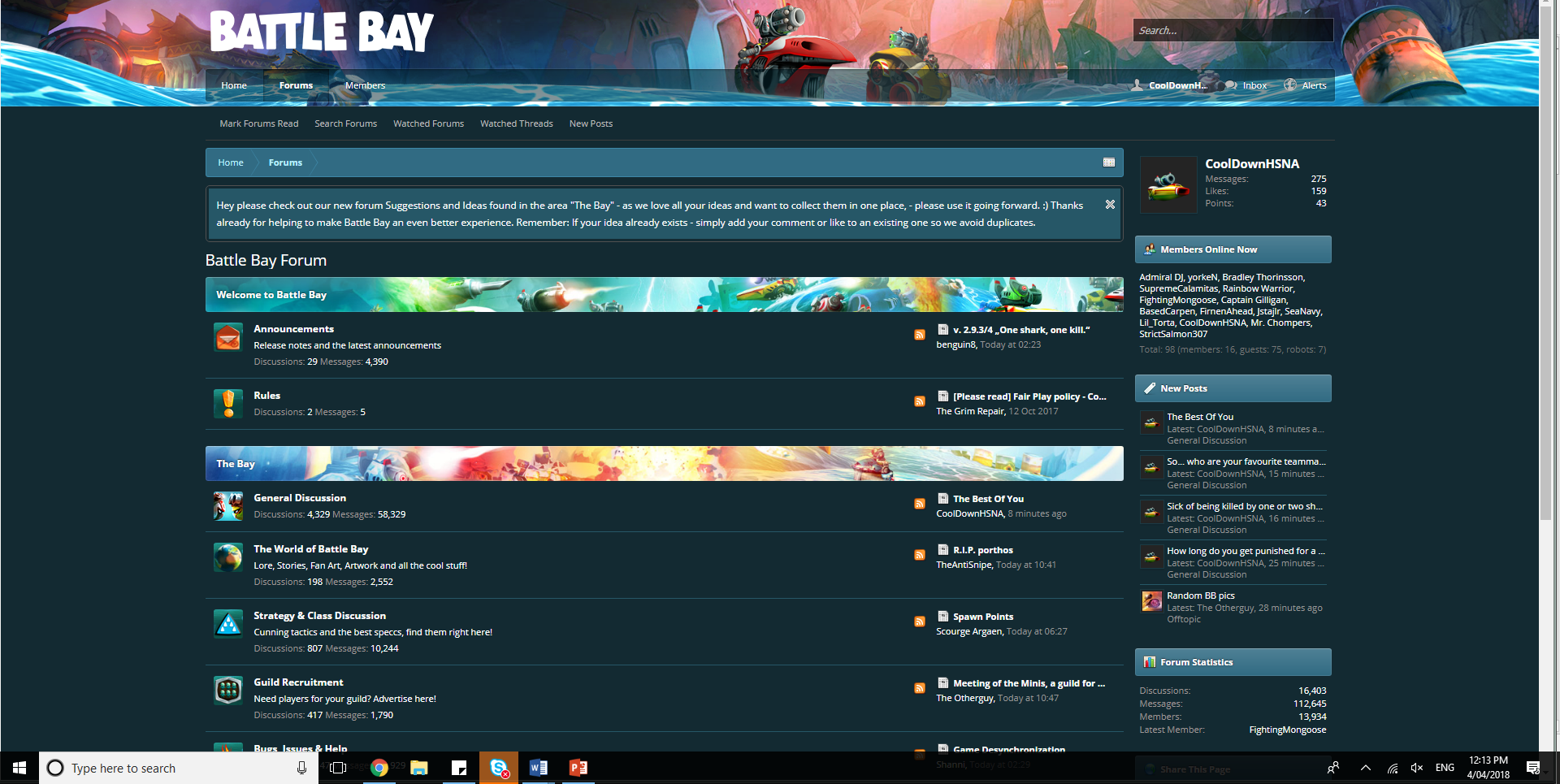View TheAntiSnipe's profile link

point(964,565)
